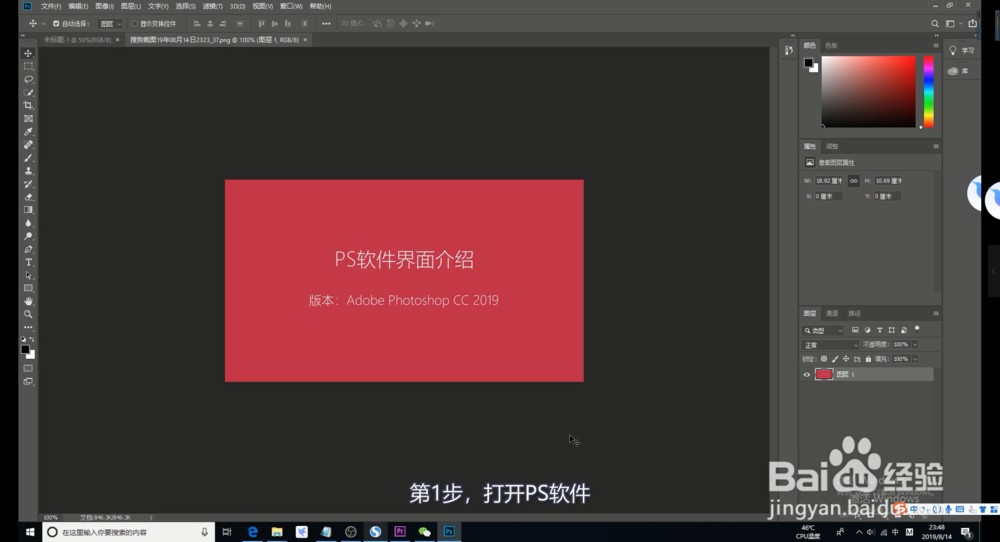Hide 图层 1 using the eye icon
The width and height of the screenshot is (1000, 542).
point(807,374)
